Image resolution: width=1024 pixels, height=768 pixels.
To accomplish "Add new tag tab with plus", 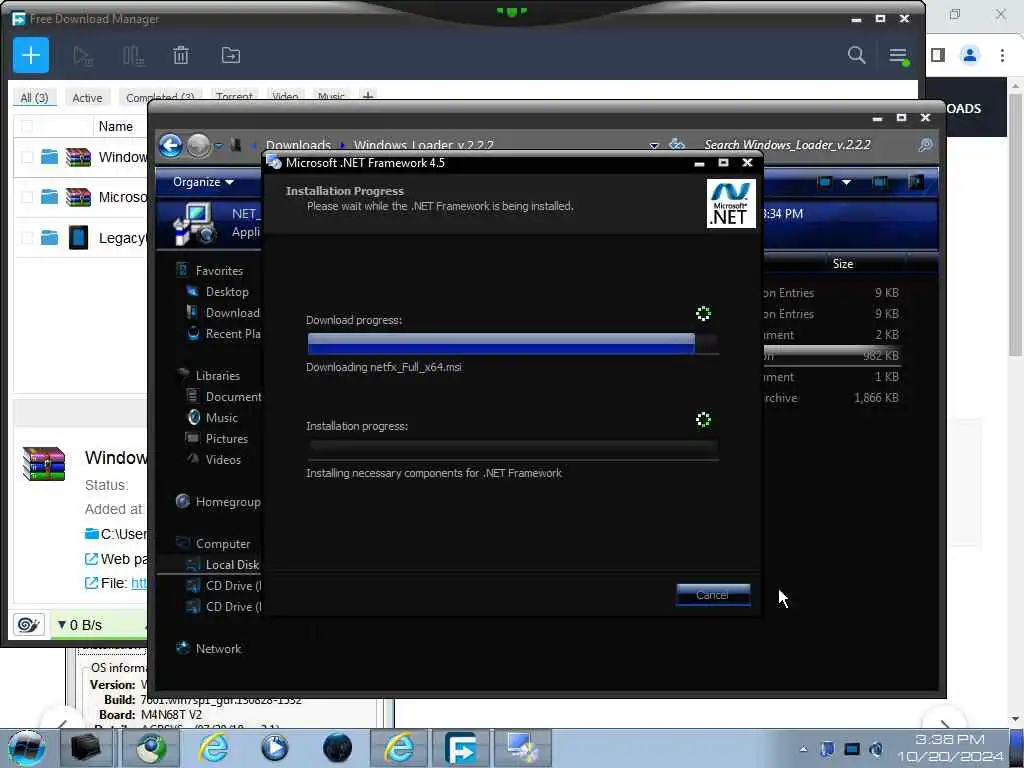I will pyautogui.click(x=368, y=97).
